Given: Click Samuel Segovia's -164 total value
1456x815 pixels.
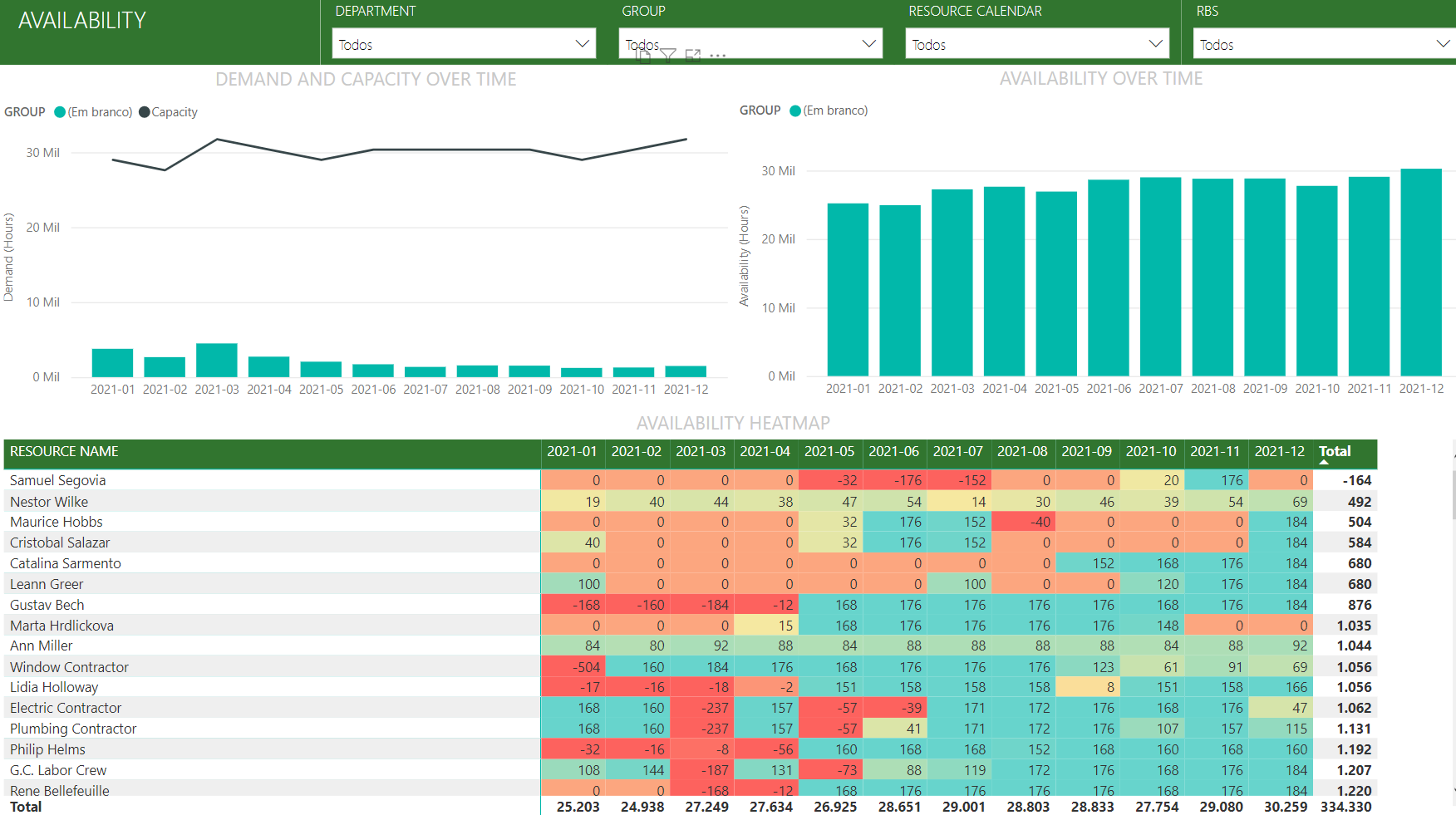Looking at the screenshot, I should tap(1356, 480).
